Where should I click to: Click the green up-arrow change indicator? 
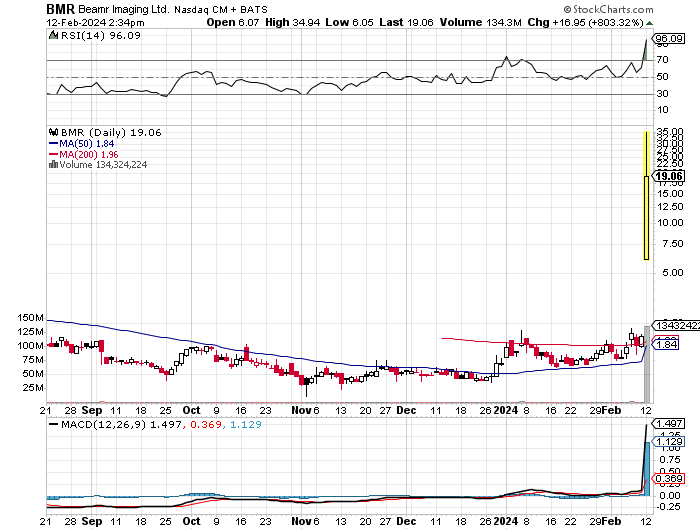tap(649, 23)
